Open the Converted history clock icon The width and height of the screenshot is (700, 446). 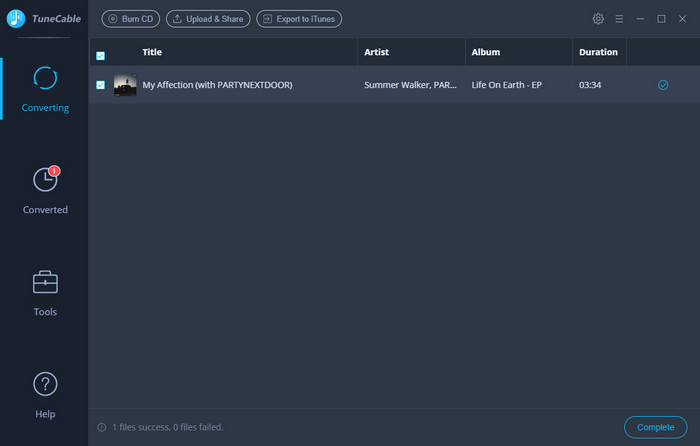pos(45,179)
